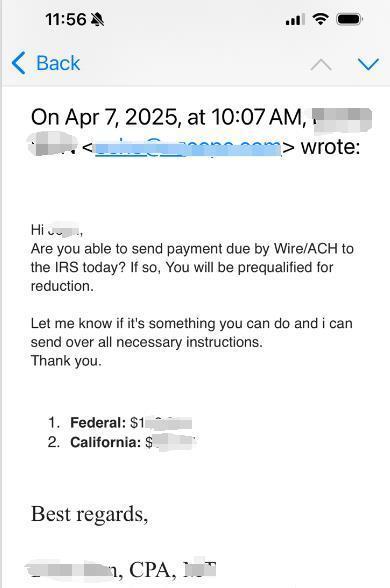Tap the blue Back chevron arrow
This screenshot has width=390, height=588.
[18, 63]
